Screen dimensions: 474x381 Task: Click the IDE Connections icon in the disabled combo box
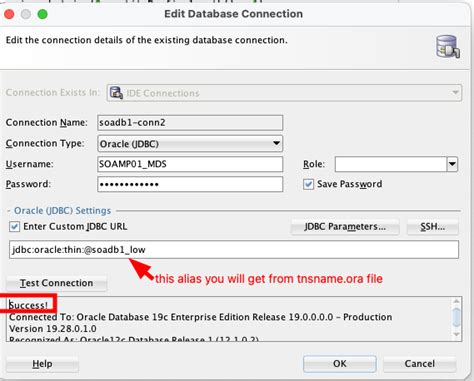(116, 93)
